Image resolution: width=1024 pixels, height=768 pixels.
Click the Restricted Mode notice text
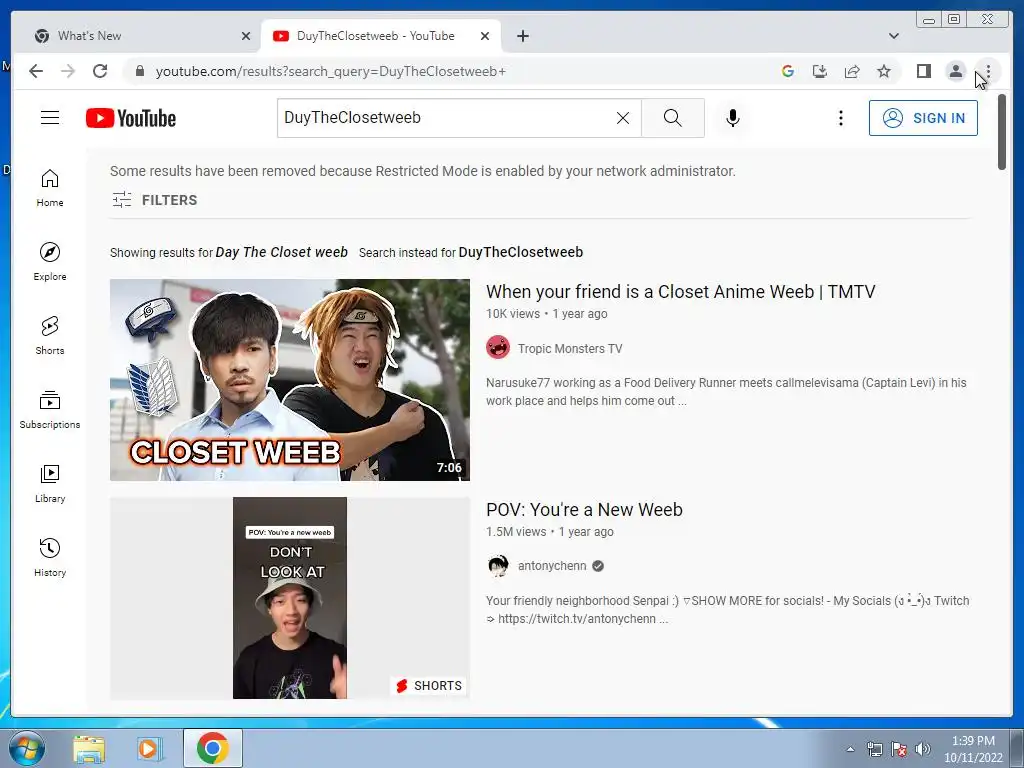[x=423, y=171]
